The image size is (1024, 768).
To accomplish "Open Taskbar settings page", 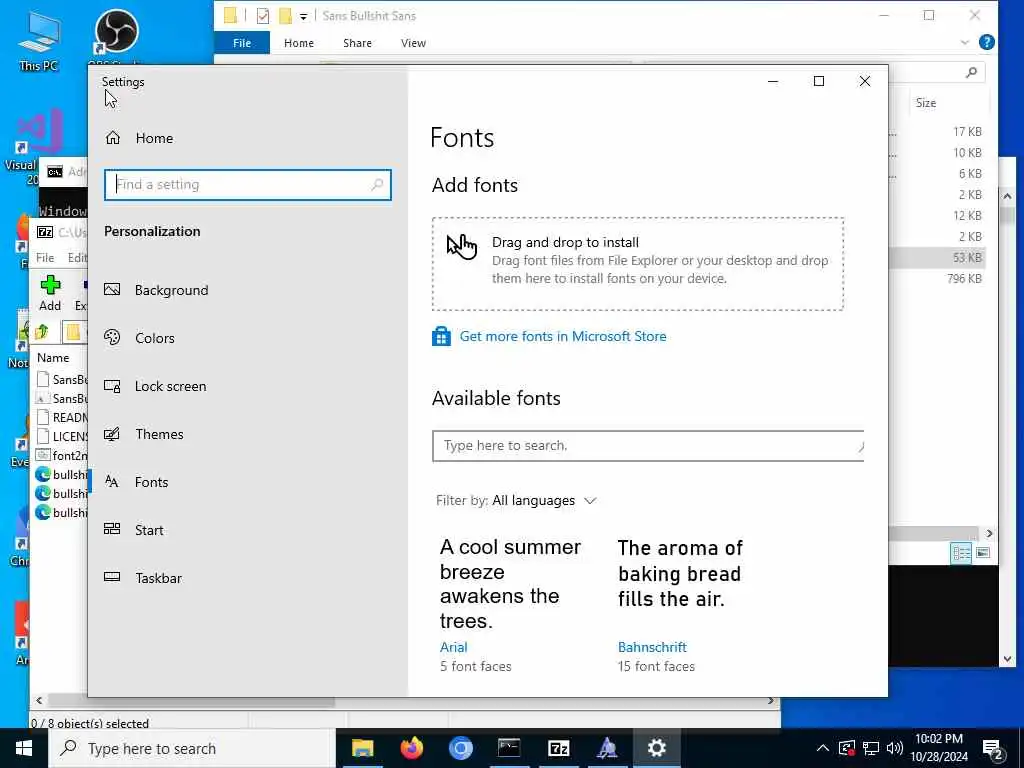I will 143,578.
